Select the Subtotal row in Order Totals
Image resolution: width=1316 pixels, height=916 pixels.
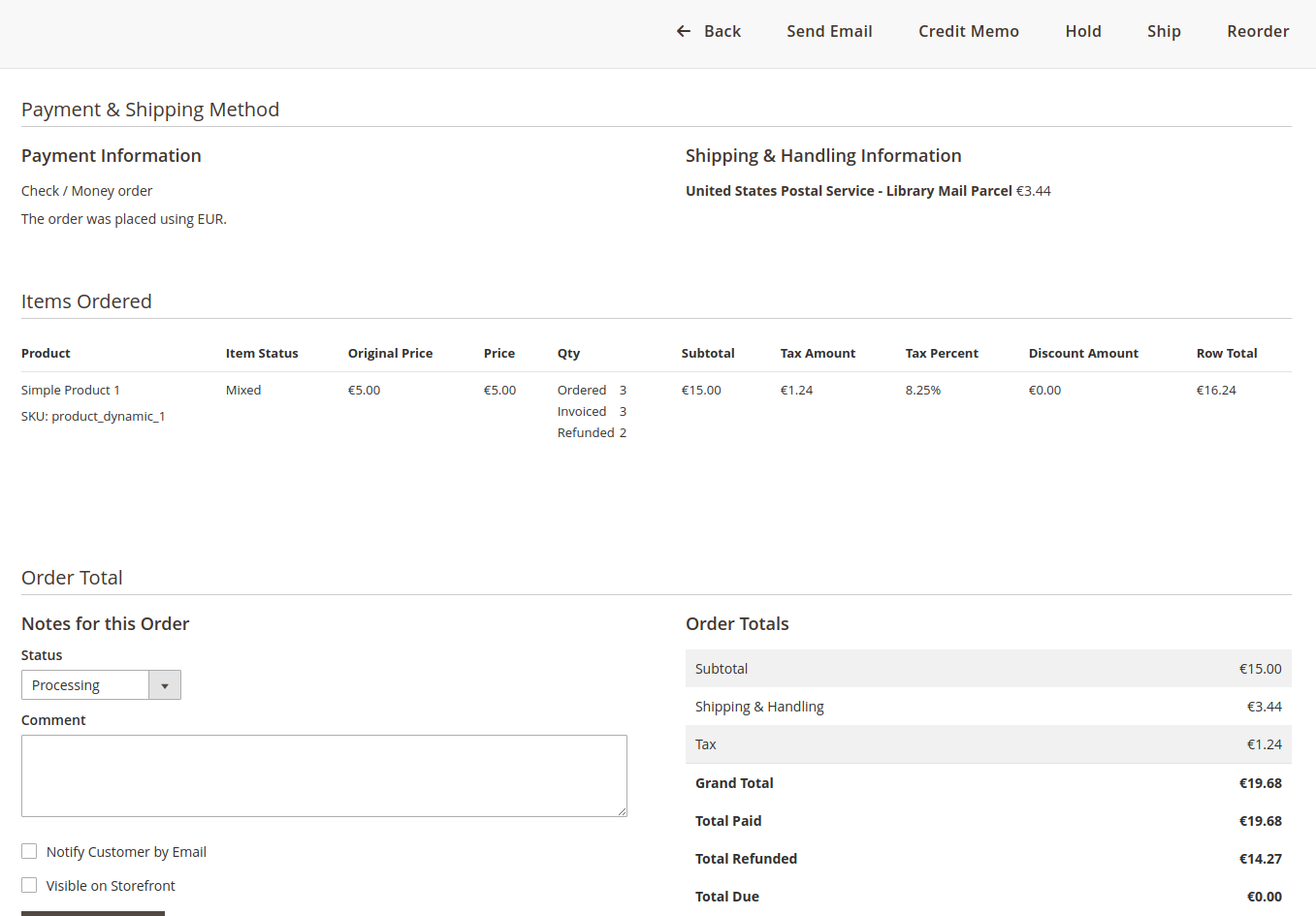988,668
